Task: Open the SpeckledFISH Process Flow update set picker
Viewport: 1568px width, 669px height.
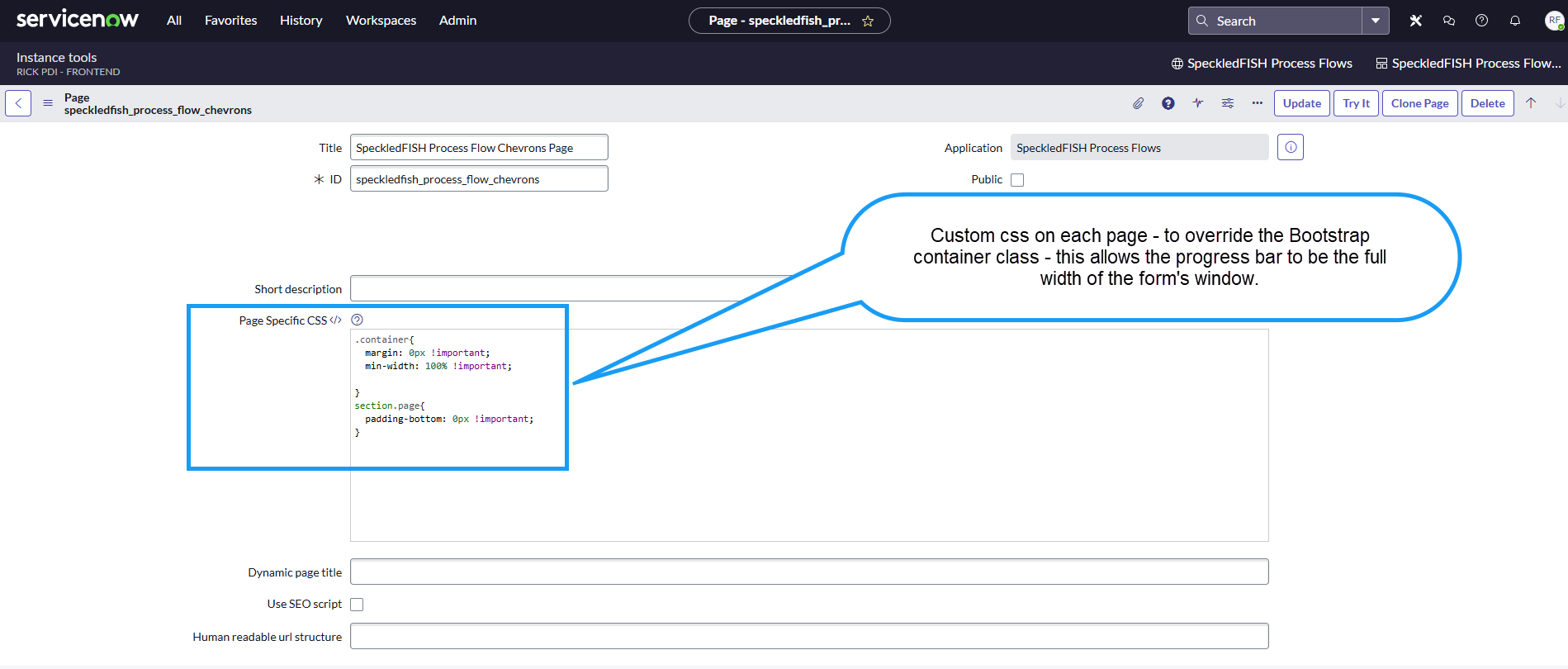Action: coord(1468,64)
